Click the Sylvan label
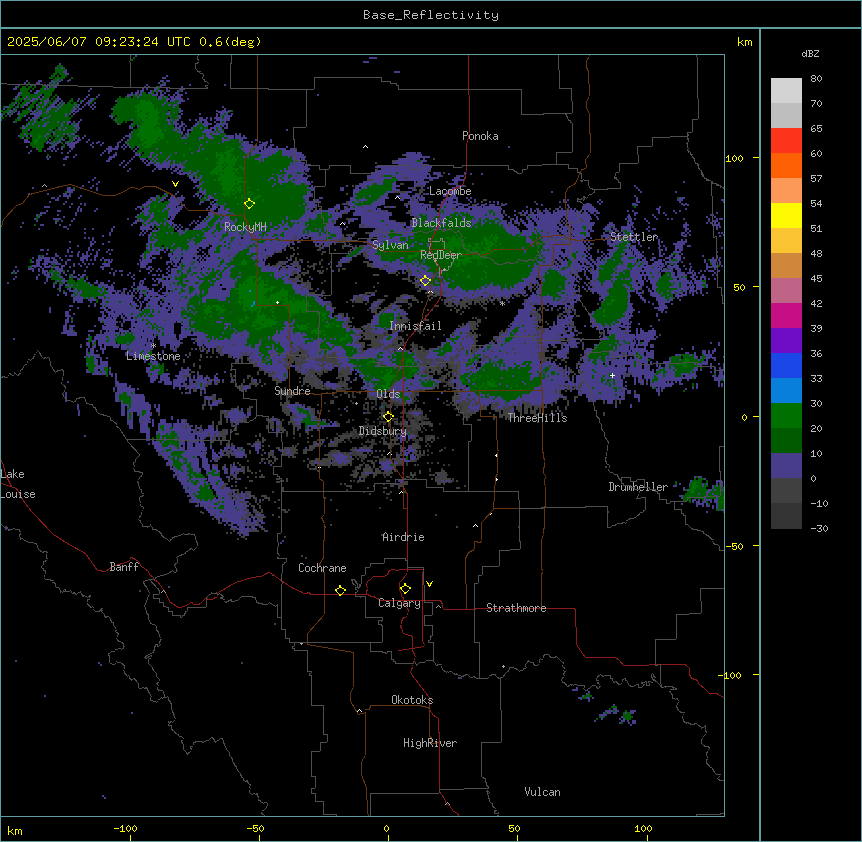Viewport: 862px width, 842px height. point(390,245)
